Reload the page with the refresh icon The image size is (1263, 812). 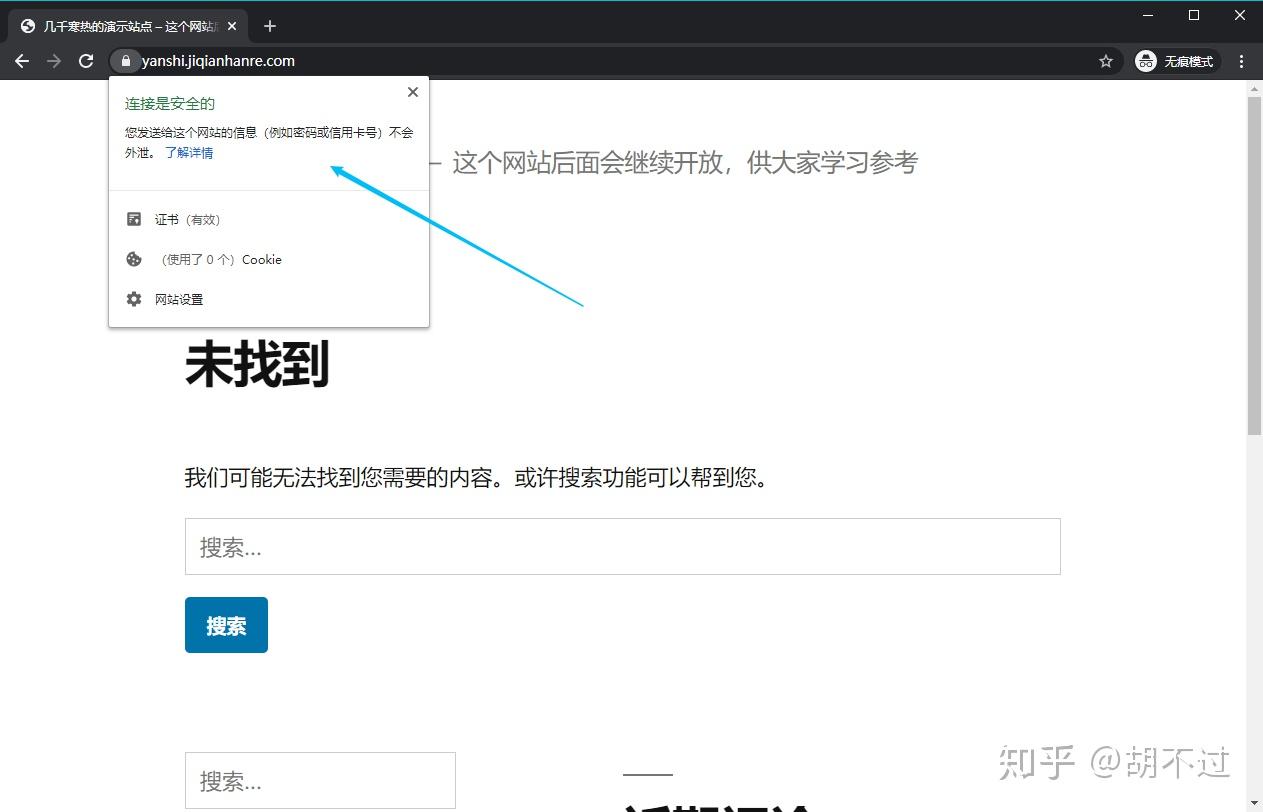click(x=86, y=61)
